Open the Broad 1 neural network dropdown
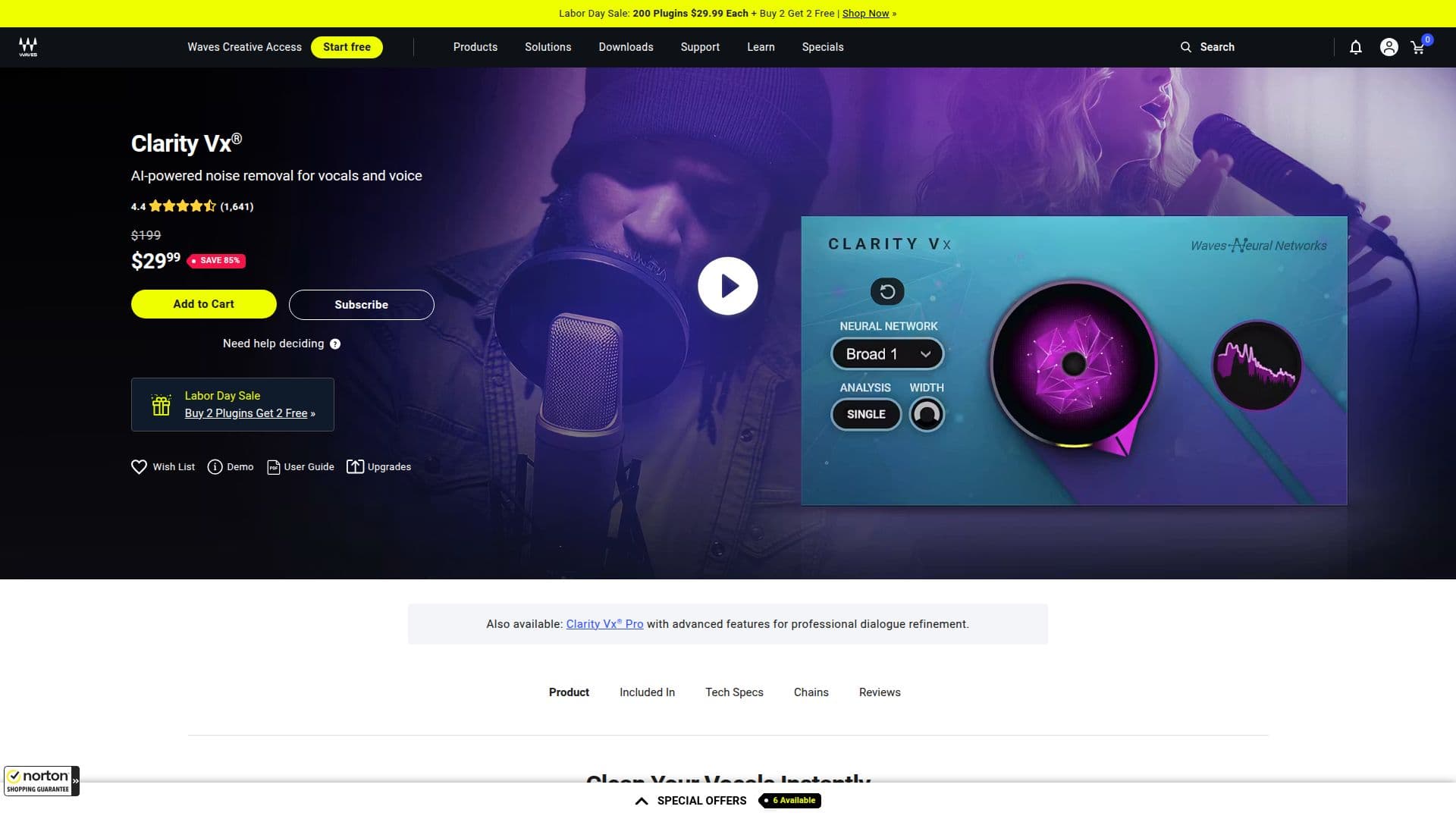 click(887, 354)
